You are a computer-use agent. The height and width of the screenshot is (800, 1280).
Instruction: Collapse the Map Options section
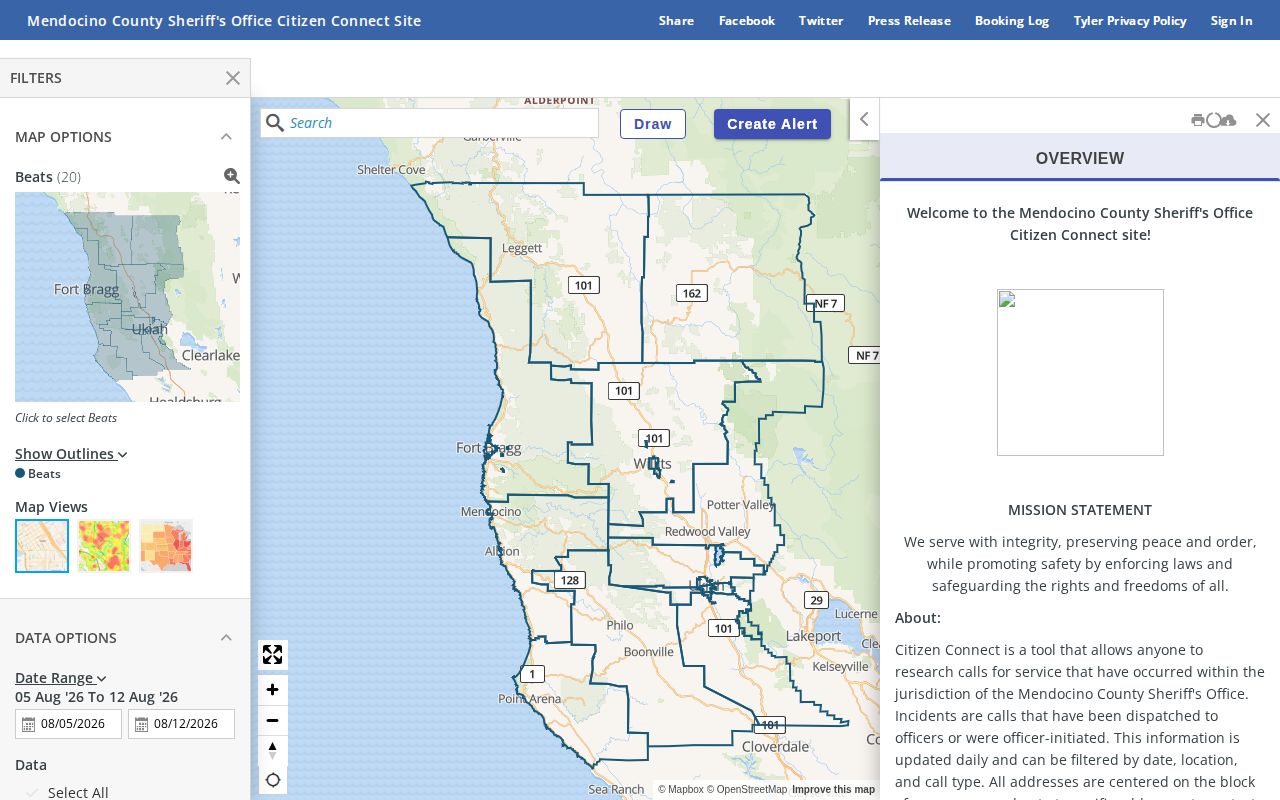226,137
